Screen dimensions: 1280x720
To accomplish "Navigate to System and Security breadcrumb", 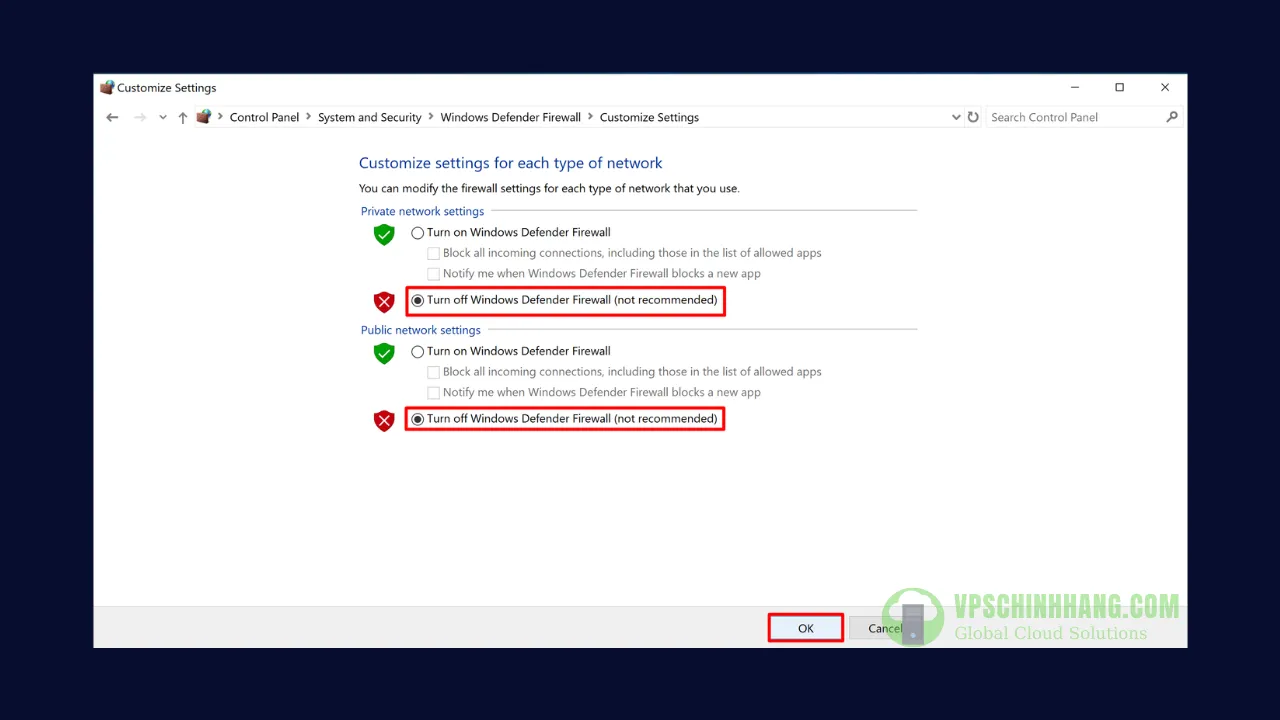I will (370, 117).
